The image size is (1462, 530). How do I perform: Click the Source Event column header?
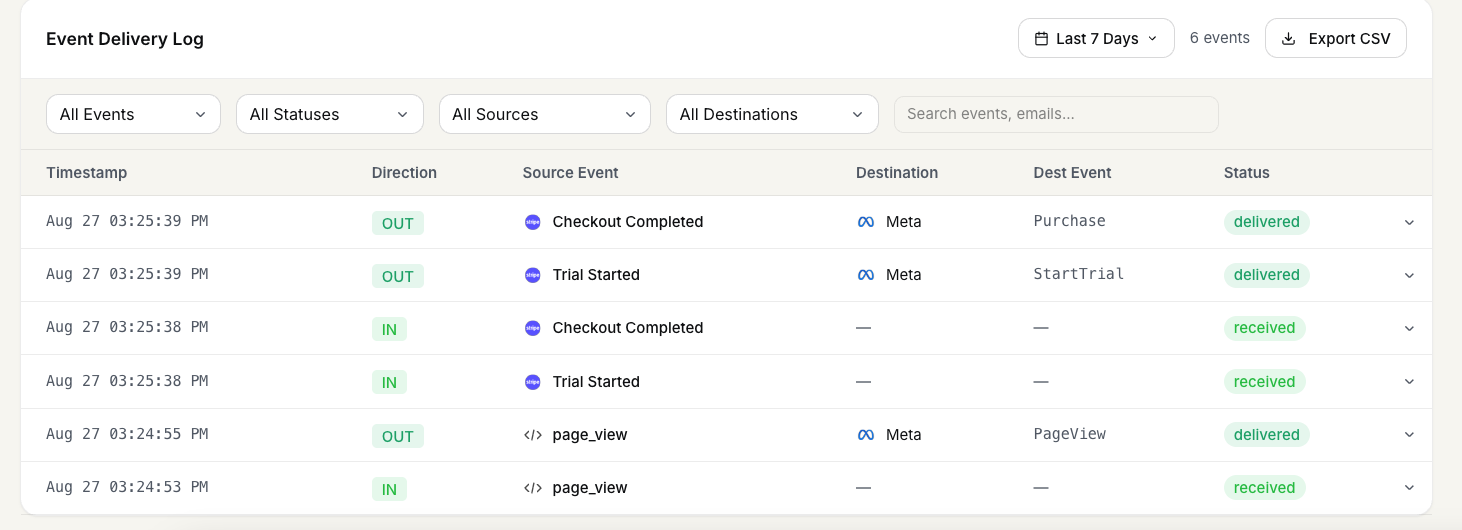570,172
